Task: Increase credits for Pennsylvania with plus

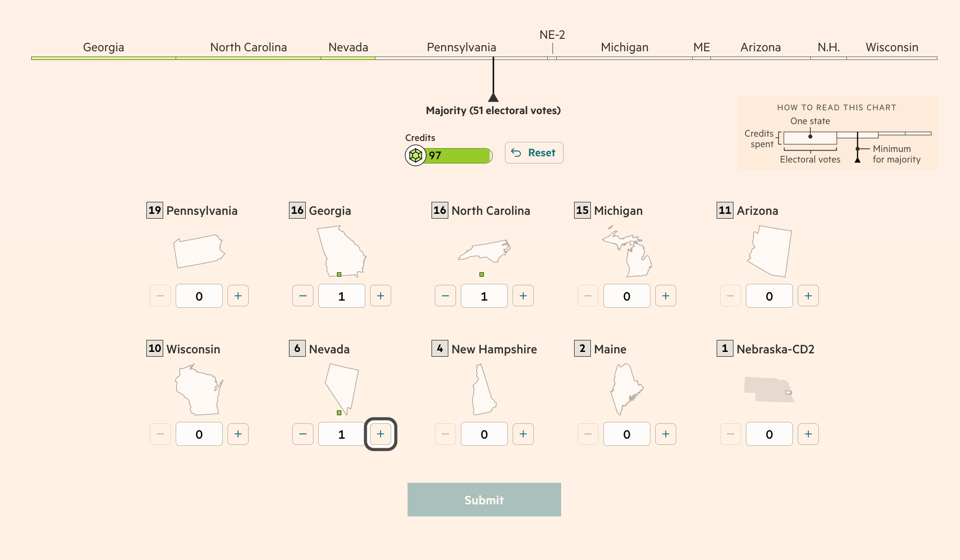Action: 238,296
